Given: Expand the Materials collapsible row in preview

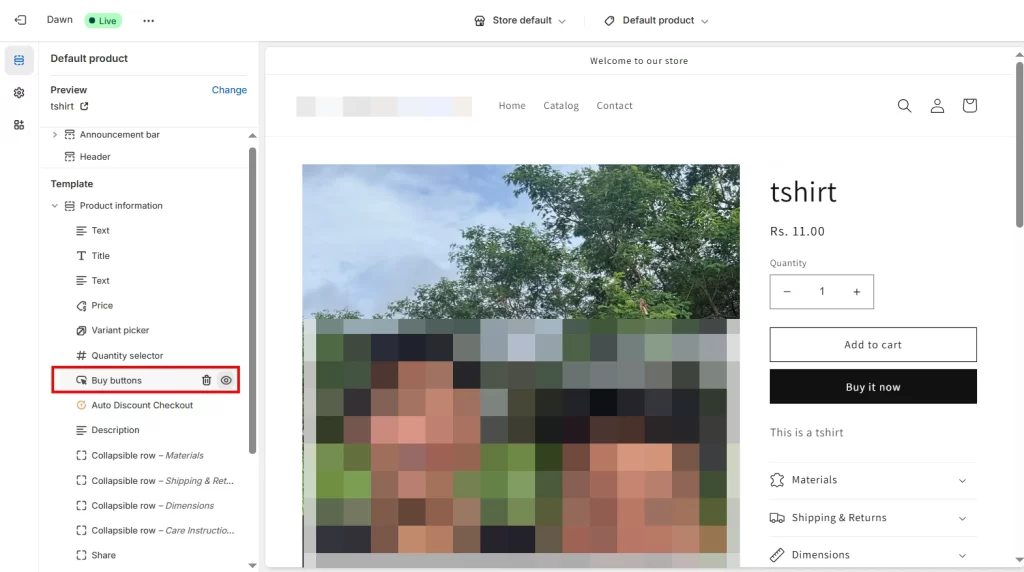Looking at the screenshot, I should 872,480.
